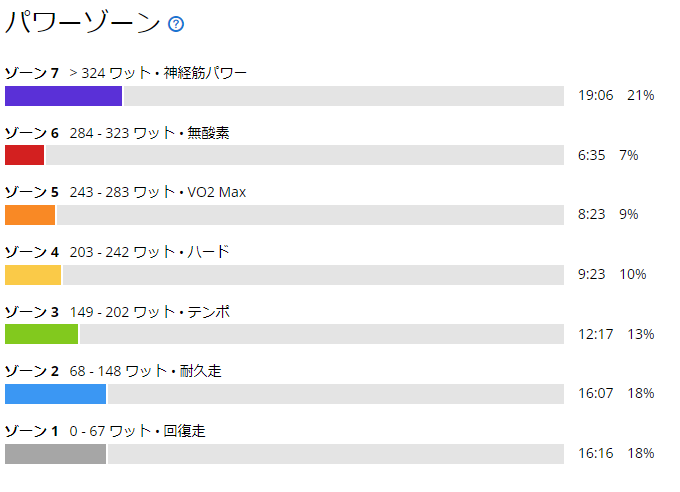Open the power zones help icon
680x492 pixels.
[176, 24]
